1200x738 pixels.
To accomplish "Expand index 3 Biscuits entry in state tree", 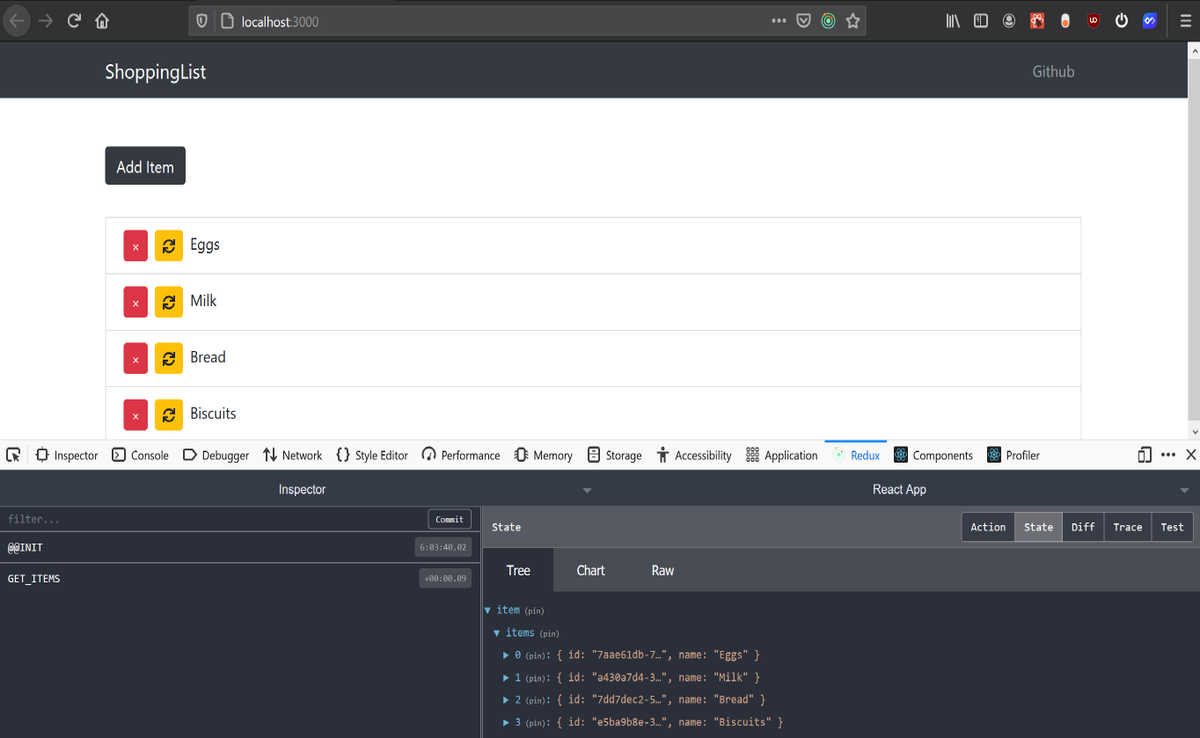I will click(x=506, y=722).
